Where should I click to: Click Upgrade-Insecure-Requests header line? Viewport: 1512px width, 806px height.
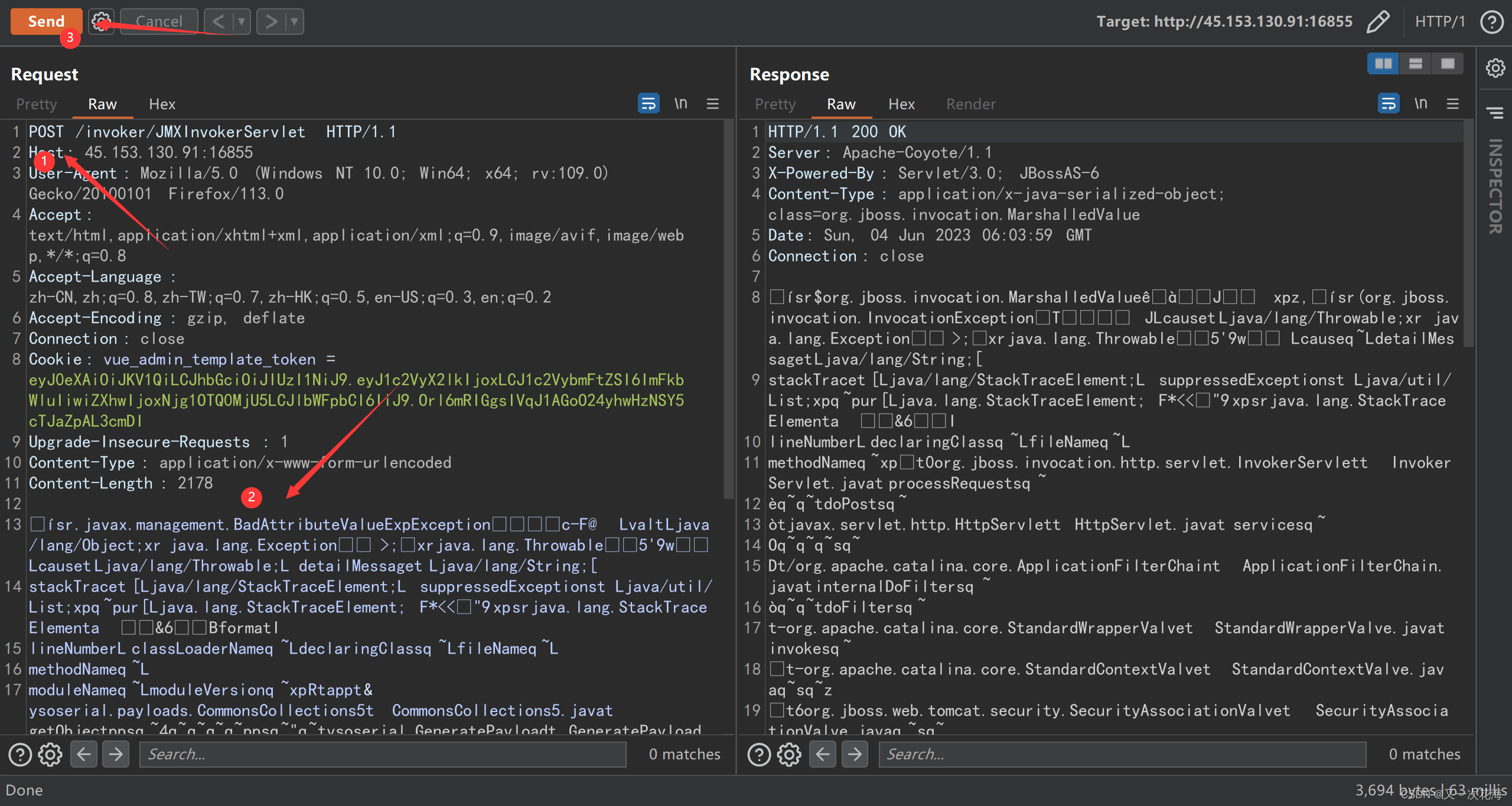(x=158, y=442)
